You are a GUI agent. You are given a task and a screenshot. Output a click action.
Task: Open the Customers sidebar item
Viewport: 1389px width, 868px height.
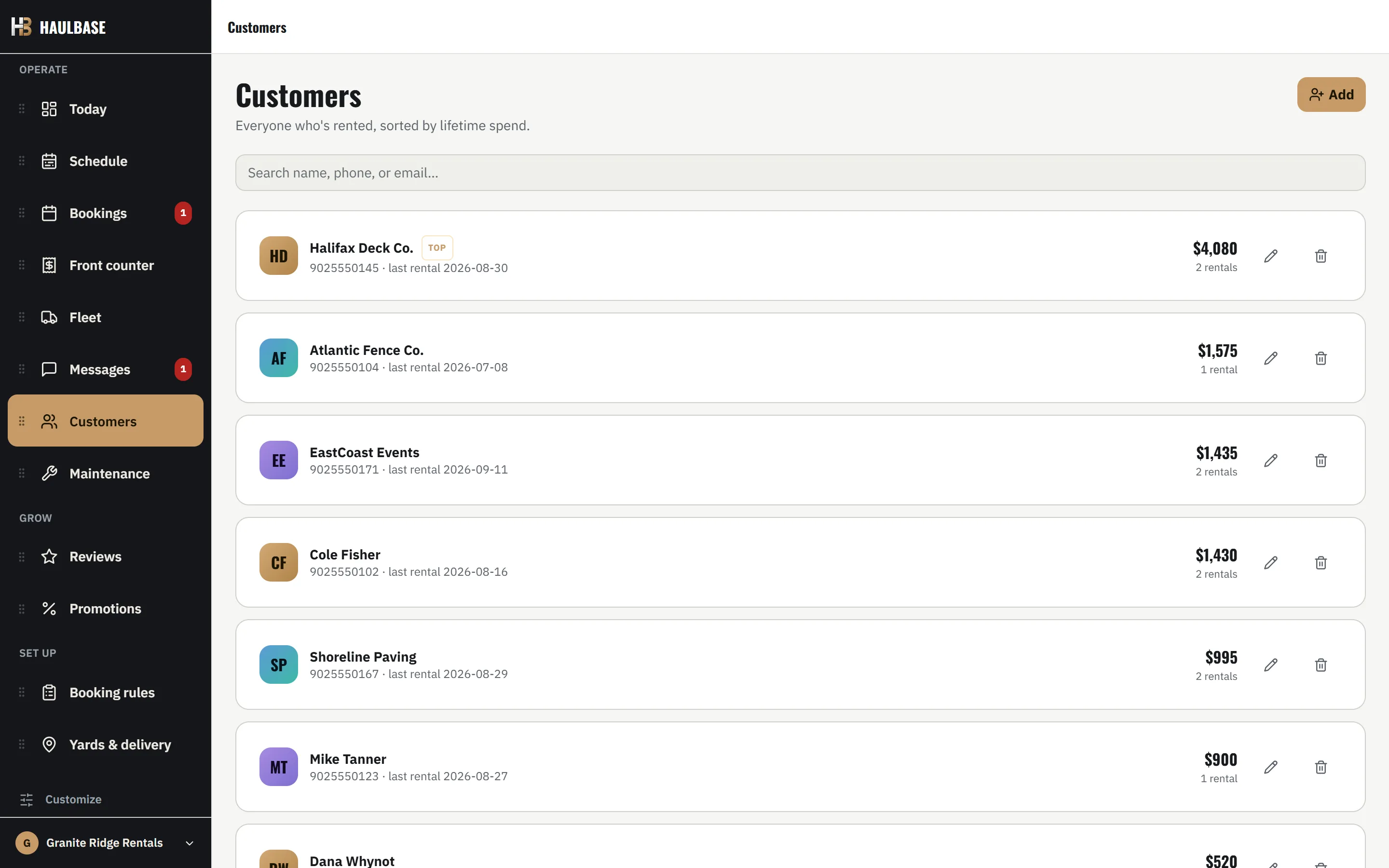point(106,421)
